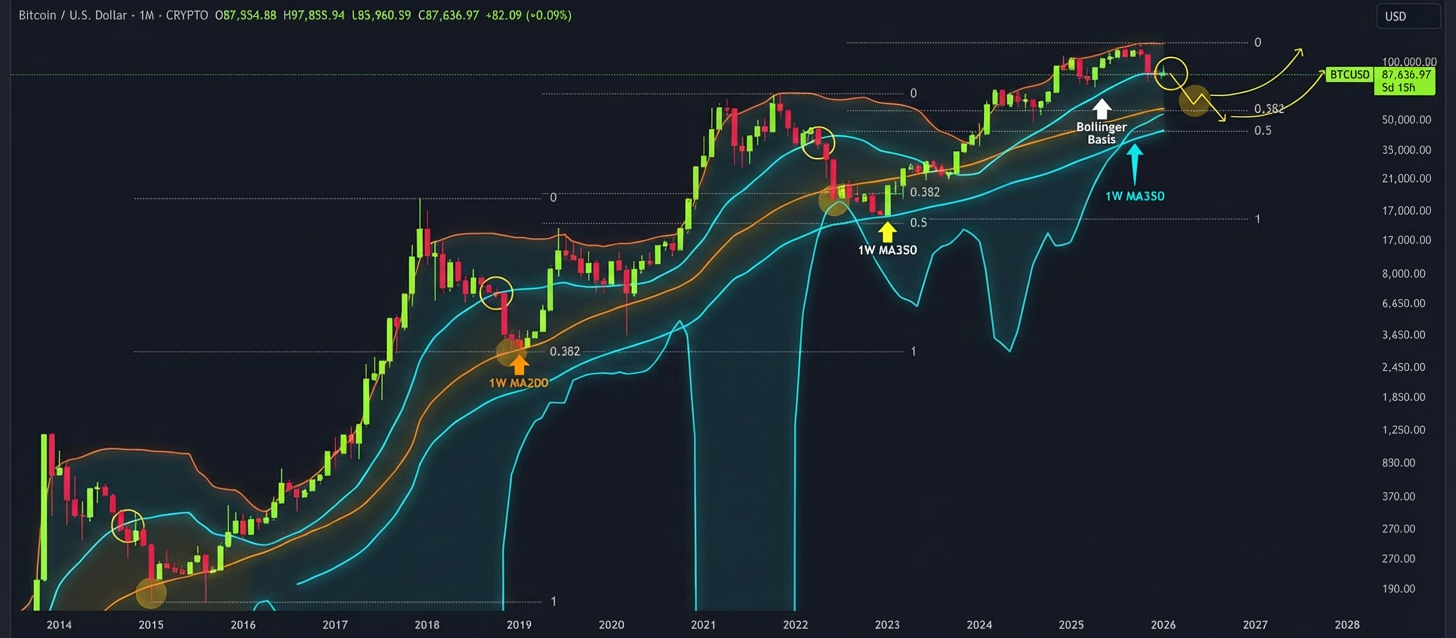Select the yellow circle outline at the 2022 candles
Image resolution: width=1456 pixels, height=638 pixels.
pos(819,142)
